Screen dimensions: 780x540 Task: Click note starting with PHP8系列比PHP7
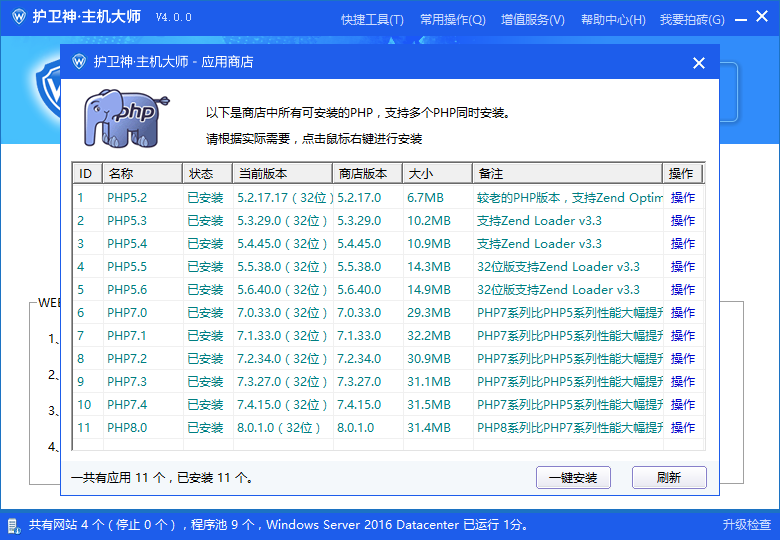[x=570, y=427]
